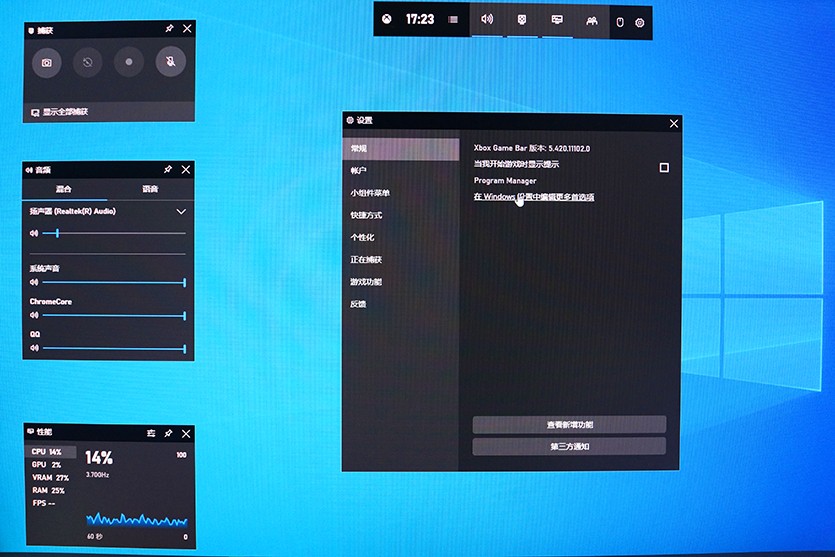Screen dimensions: 835x557
Task: Mute the QQ app volume
Action: [x=34, y=348]
